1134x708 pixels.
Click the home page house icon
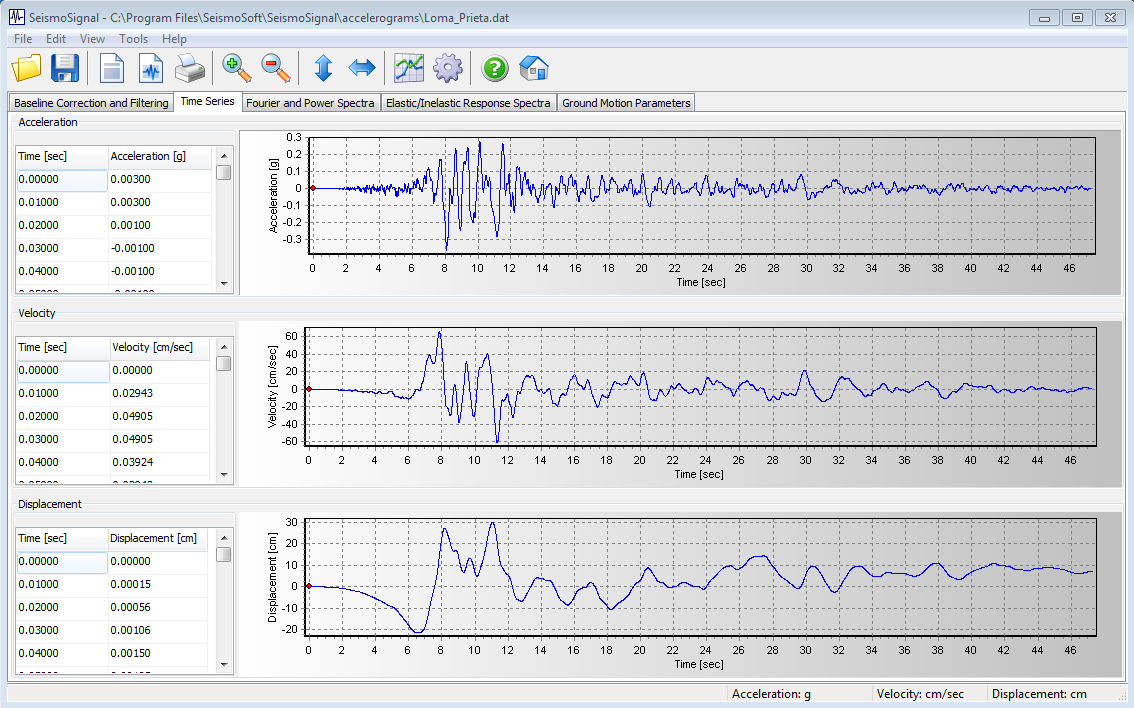[x=534, y=69]
